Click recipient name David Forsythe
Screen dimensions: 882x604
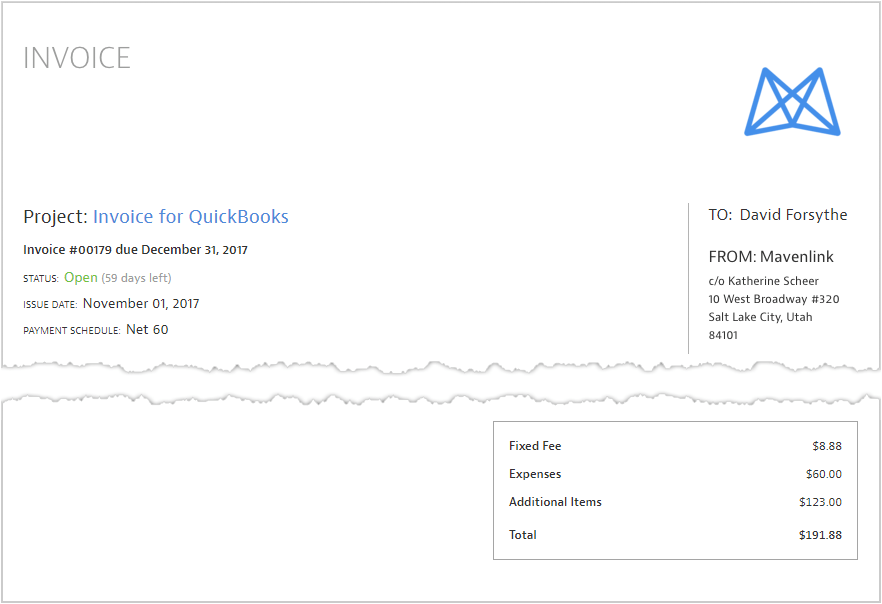[x=793, y=215]
